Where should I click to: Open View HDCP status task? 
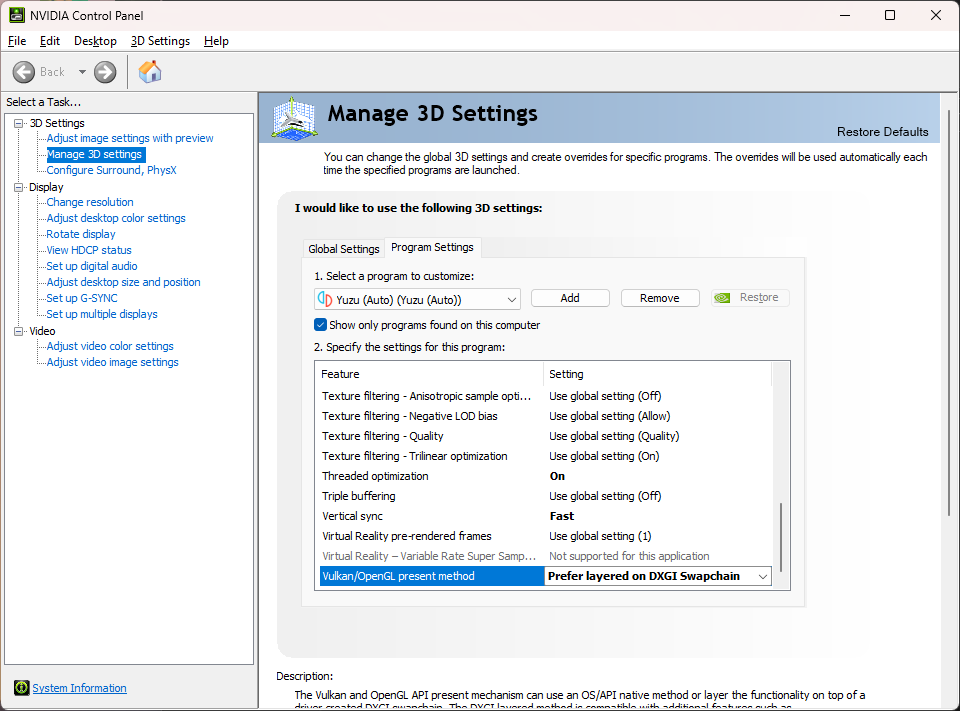(x=89, y=250)
